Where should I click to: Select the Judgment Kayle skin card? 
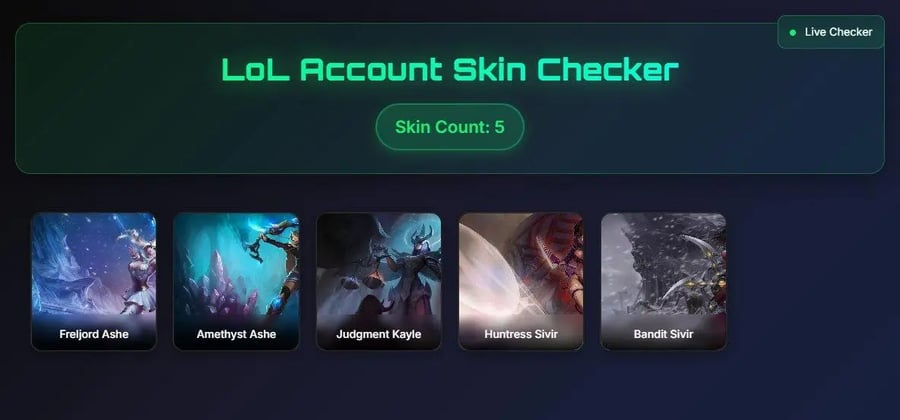point(378,281)
